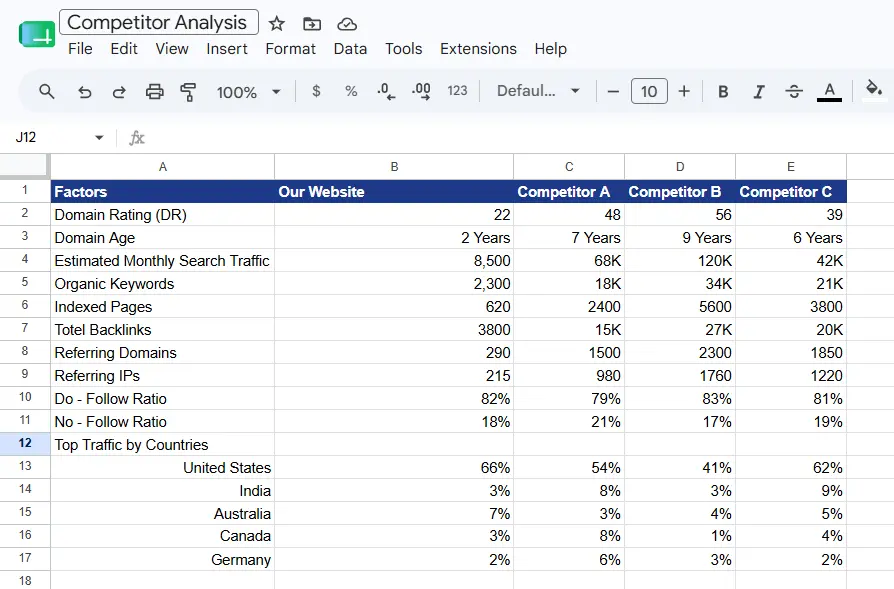The height and width of the screenshot is (589, 894).
Task: Increase decimal places icon
Action: (x=421, y=91)
